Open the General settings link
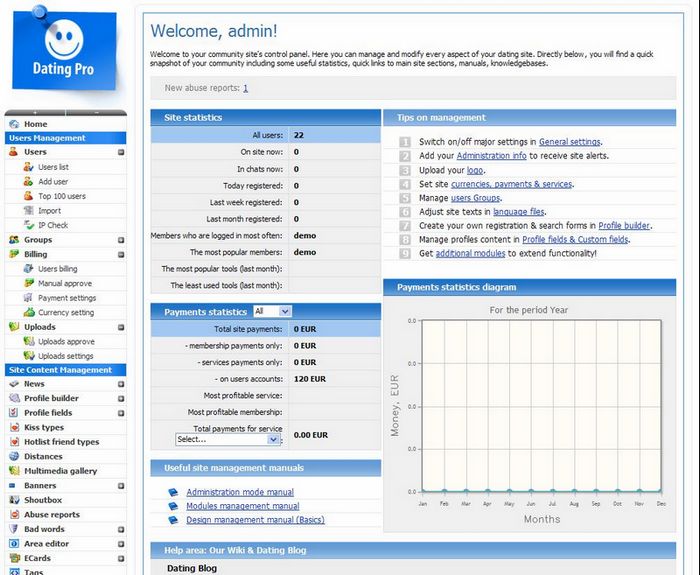The height and width of the screenshot is (575, 700). (x=570, y=142)
